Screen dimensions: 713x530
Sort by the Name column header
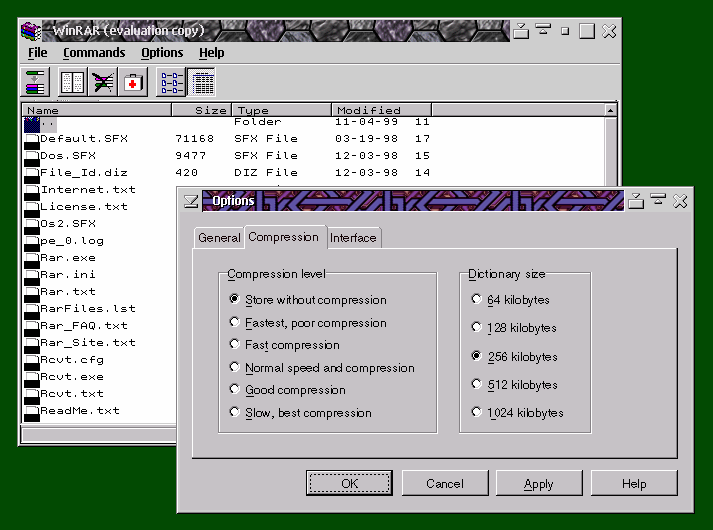97,110
